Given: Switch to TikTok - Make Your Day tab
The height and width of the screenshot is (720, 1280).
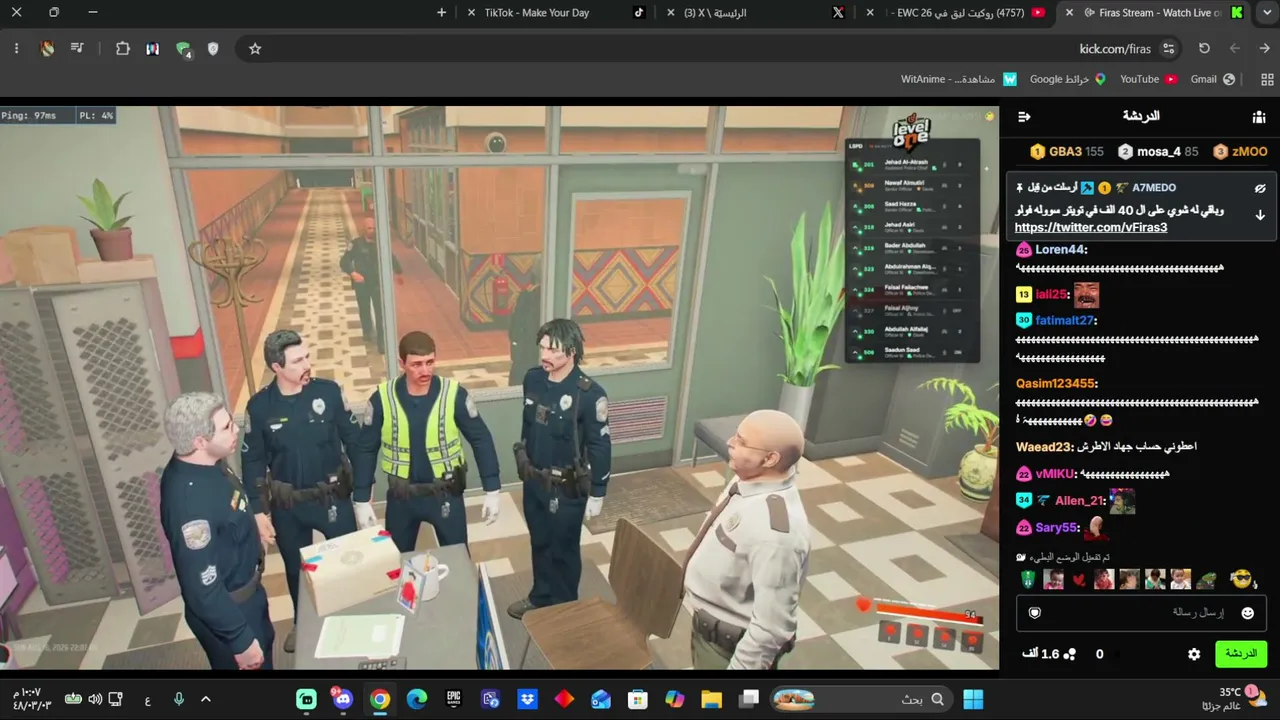Looking at the screenshot, I should tap(559, 12).
